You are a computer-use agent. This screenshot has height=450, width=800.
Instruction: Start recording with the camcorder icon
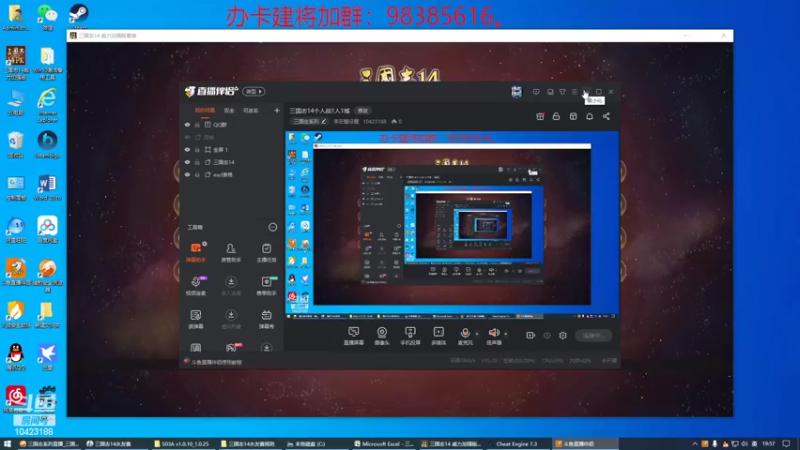[531, 335]
